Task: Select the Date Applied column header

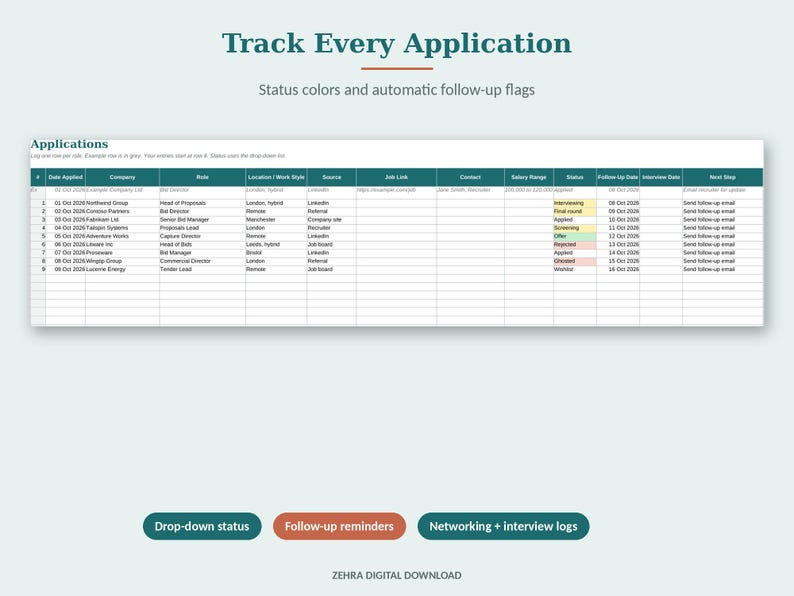Action: (x=65, y=177)
